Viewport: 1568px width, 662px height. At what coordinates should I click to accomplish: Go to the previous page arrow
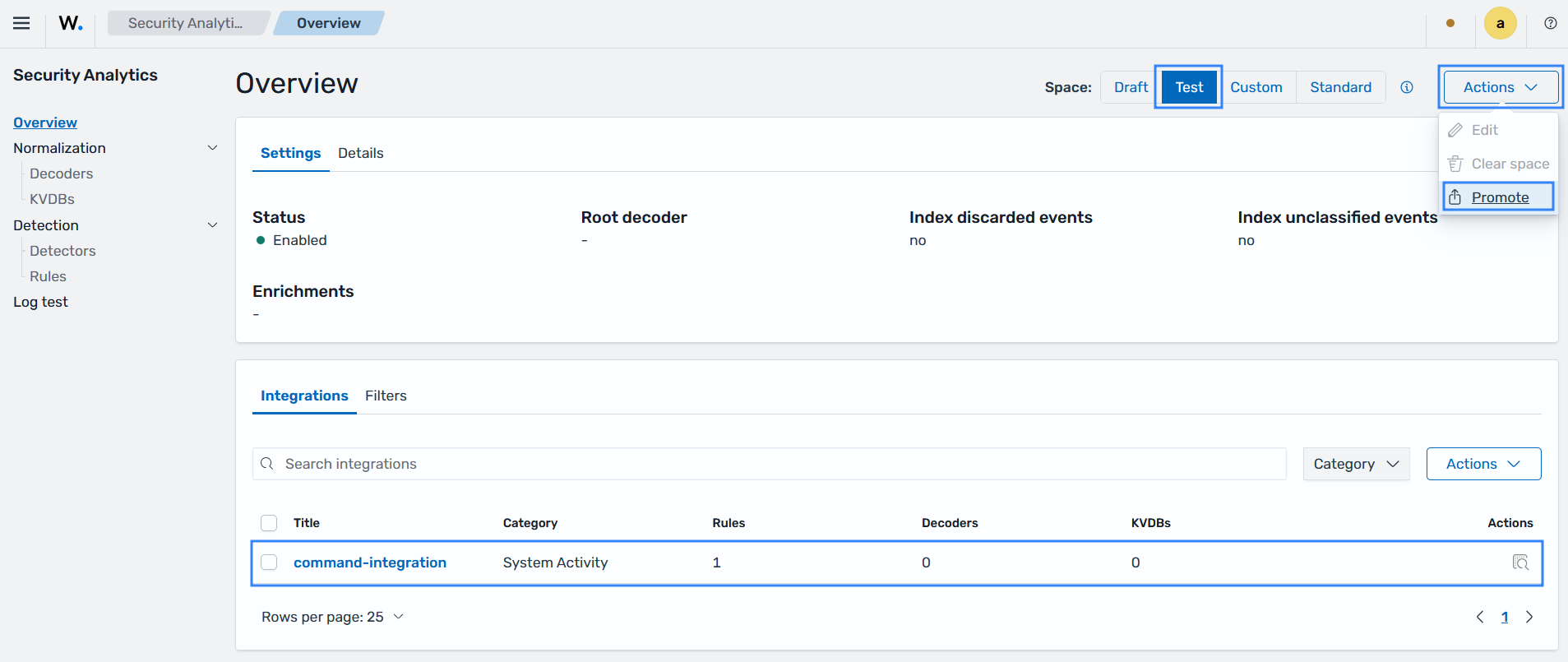(x=1480, y=617)
